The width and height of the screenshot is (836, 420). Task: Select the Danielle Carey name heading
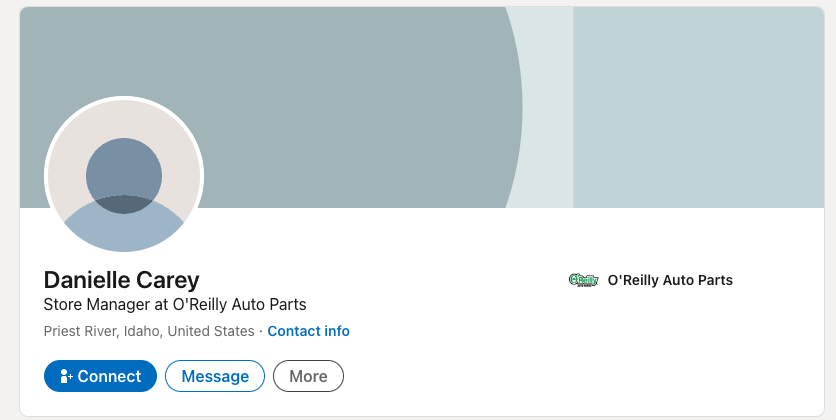[x=122, y=280]
